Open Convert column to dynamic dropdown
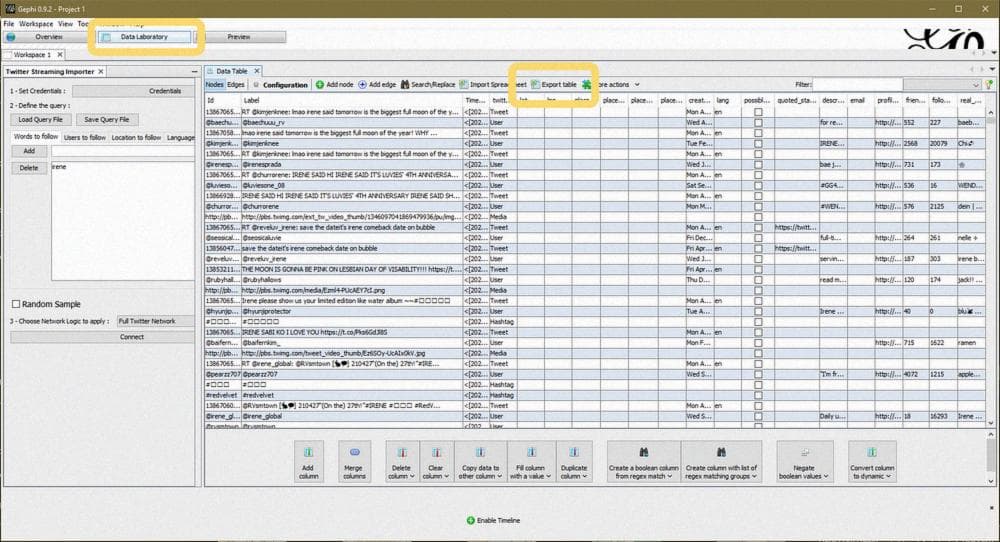 pyautogui.click(x=872, y=462)
